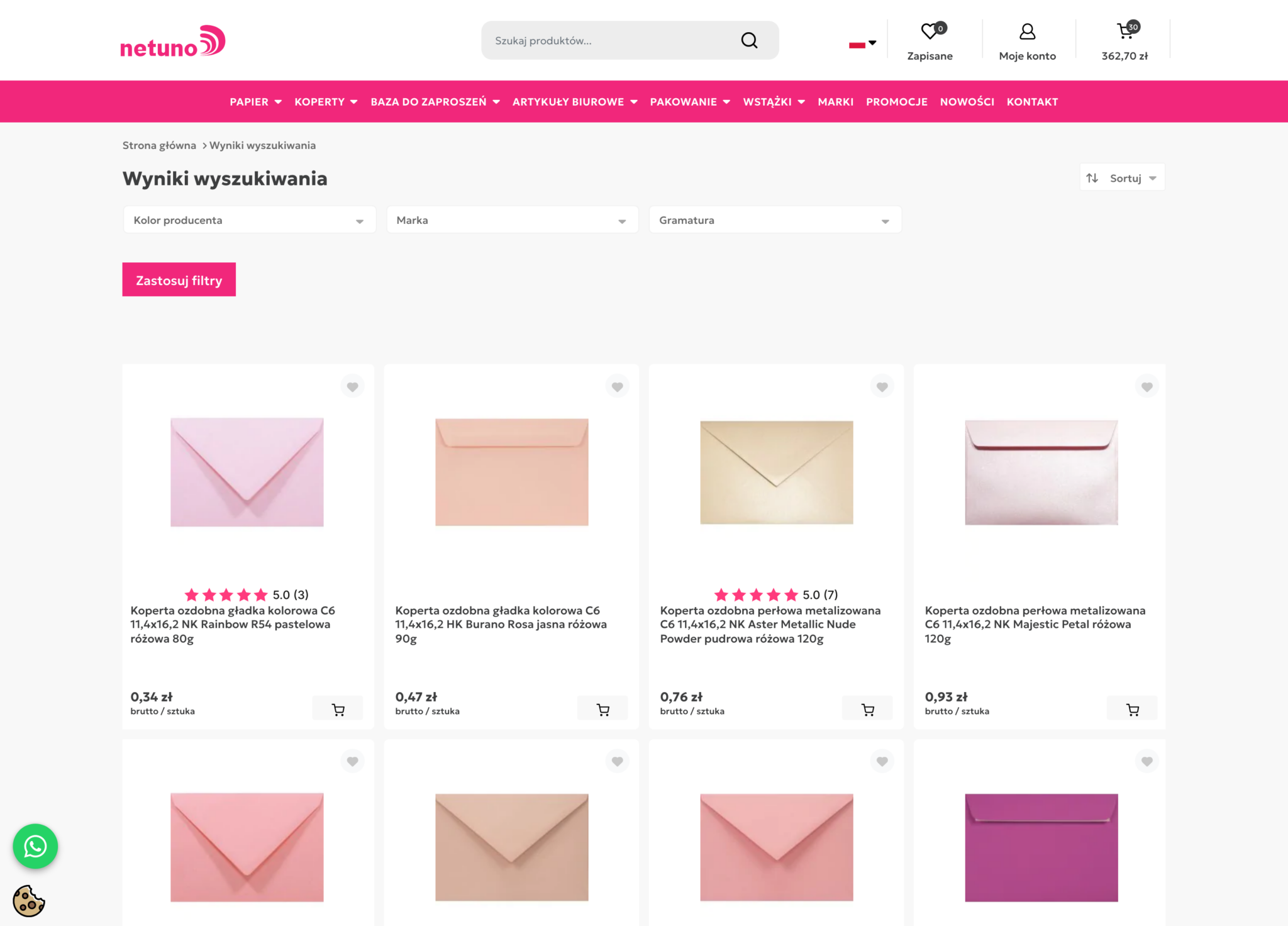Open the KOPERTY menu
1288x926 pixels.
[326, 102]
